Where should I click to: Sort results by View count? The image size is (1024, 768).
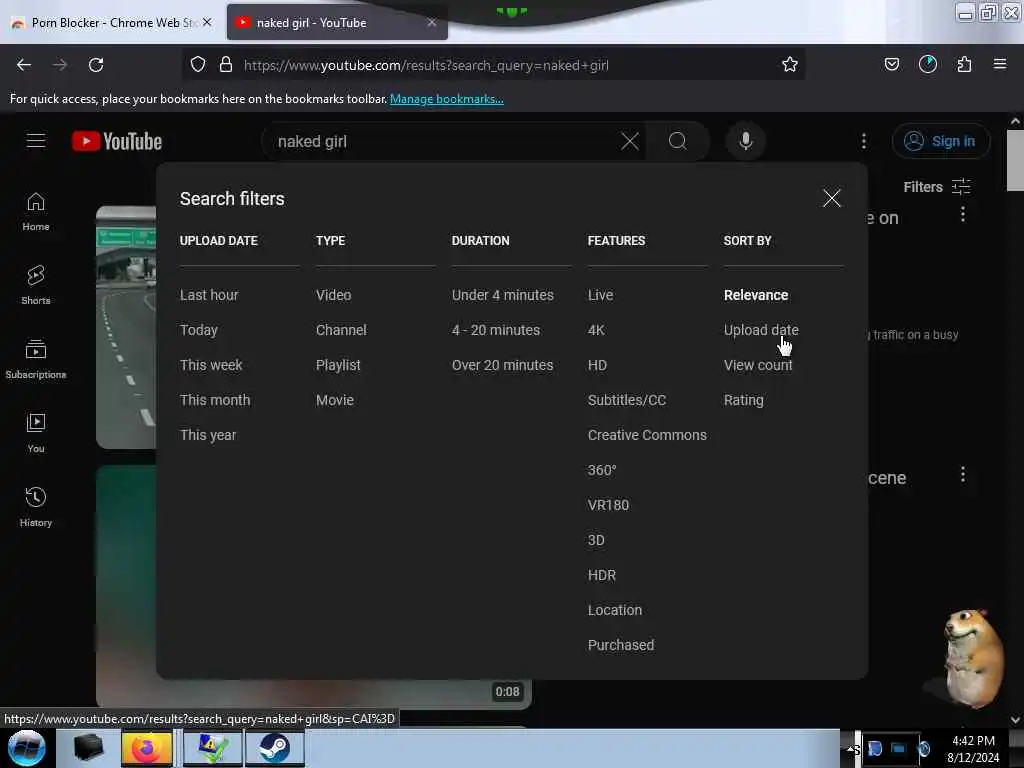pos(758,364)
